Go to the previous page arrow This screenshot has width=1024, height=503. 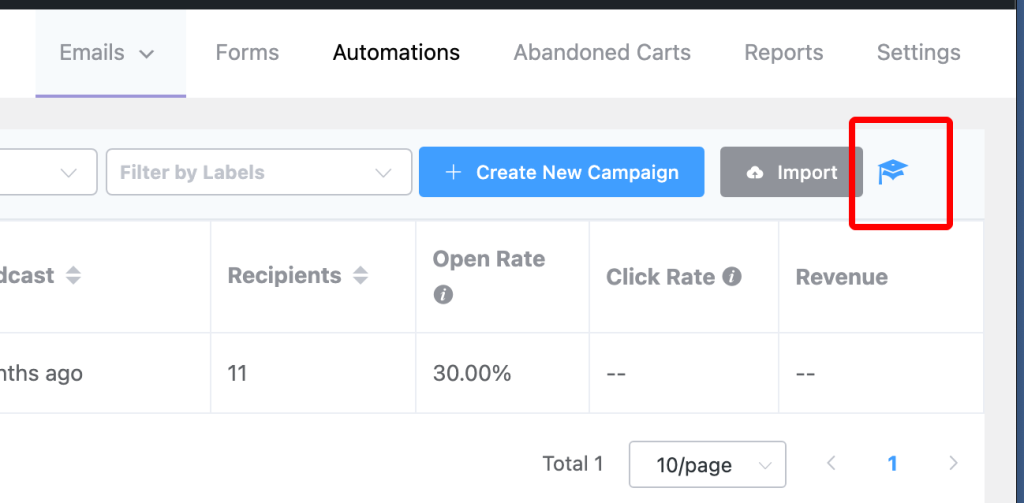[831, 463]
